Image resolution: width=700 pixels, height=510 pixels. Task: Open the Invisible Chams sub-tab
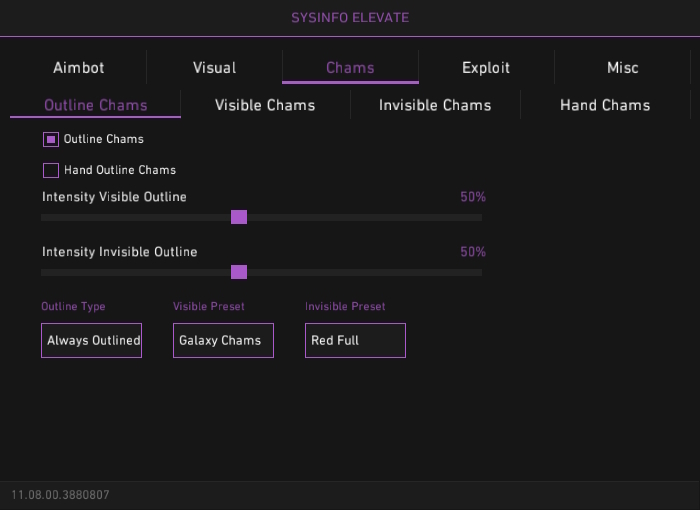click(x=435, y=105)
